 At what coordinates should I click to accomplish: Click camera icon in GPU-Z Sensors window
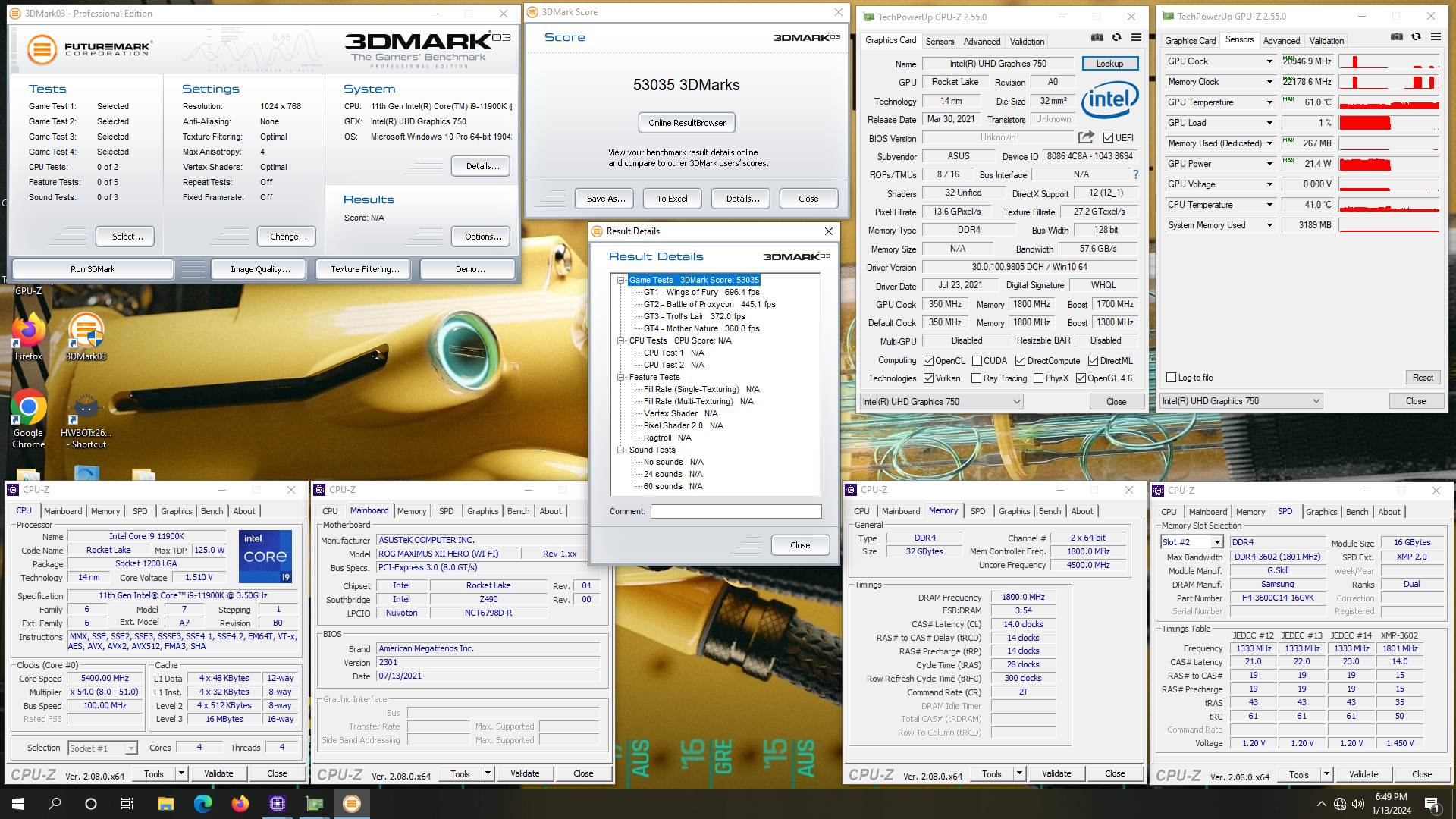1396,36
